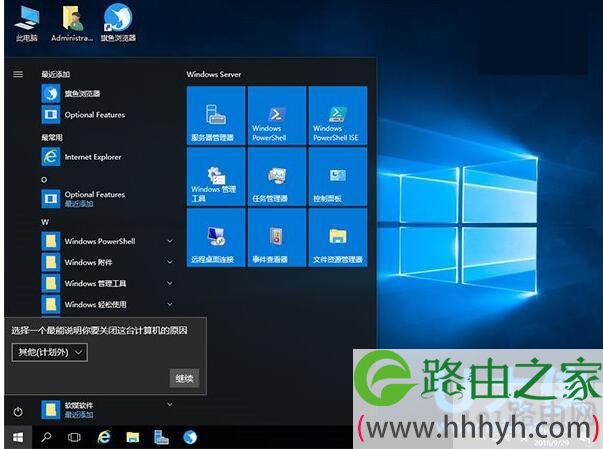This screenshot has width=603, height=449.
Task: Open the browser icon on the taskbar
Action: coord(190,437)
